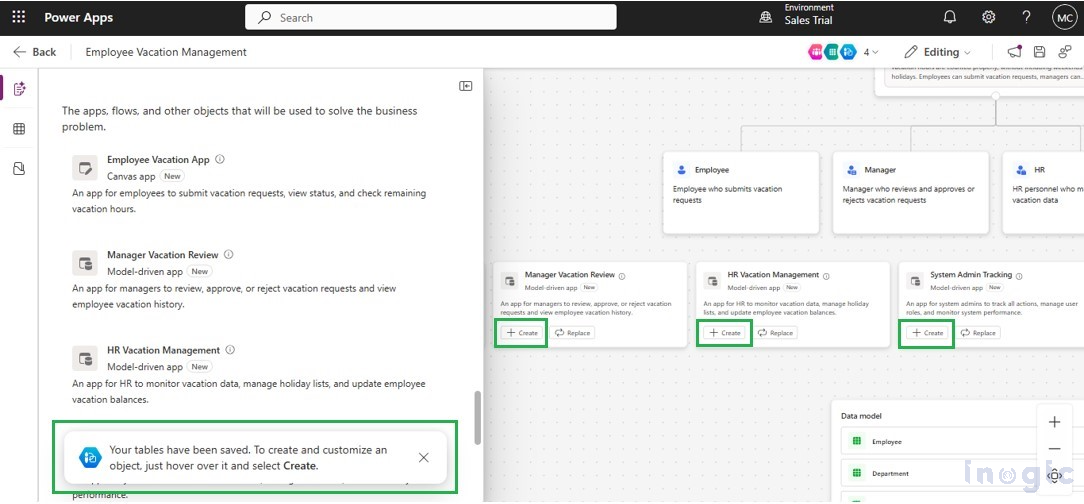Open the tables grid sidebar icon

pos(19,129)
